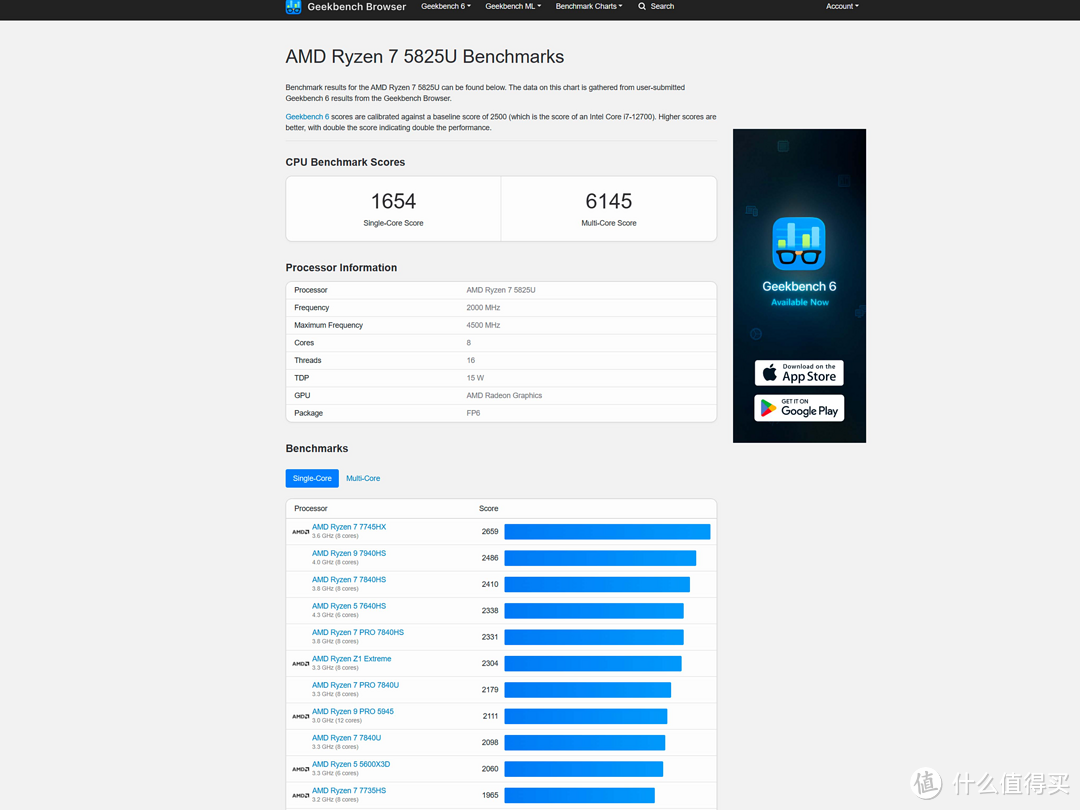The height and width of the screenshot is (810, 1080).
Task: Click the Geekbench 6 Available Now ad text
Action: [x=799, y=293]
